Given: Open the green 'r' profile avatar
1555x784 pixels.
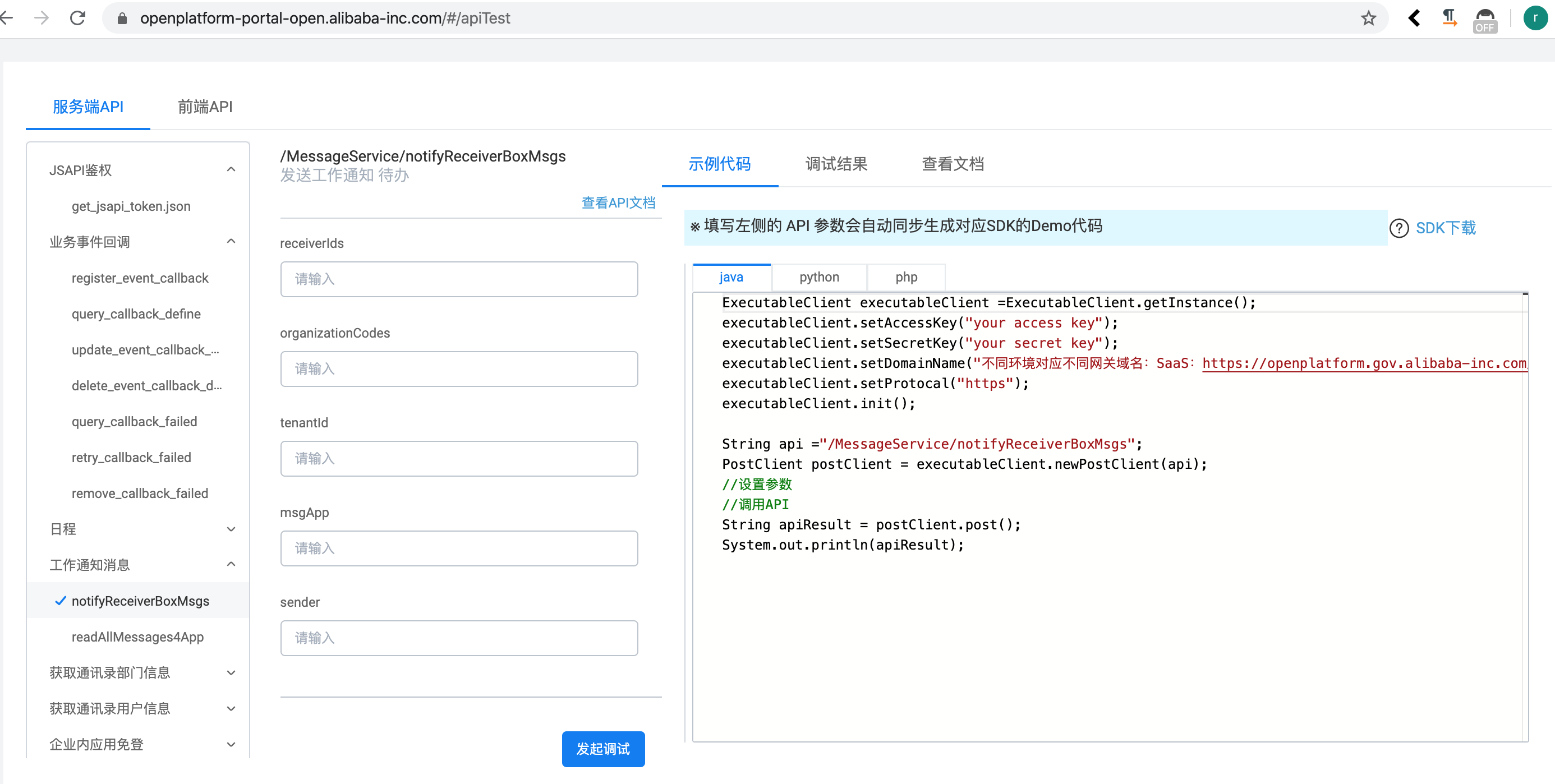Looking at the screenshot, I should 1535,18.
